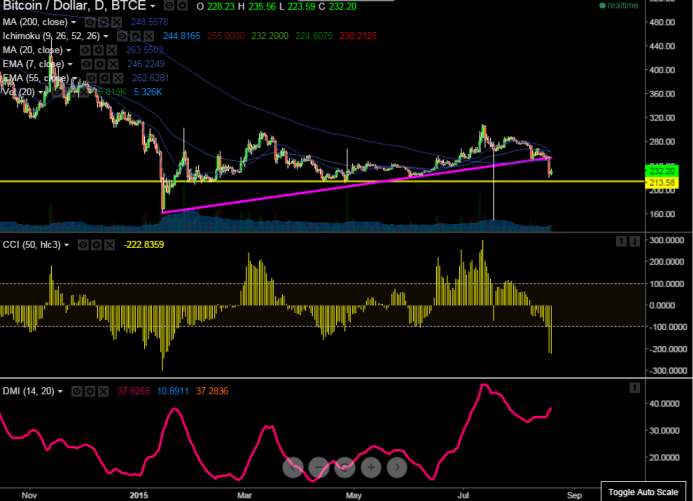Click the chart left navigation arrow

293,467
